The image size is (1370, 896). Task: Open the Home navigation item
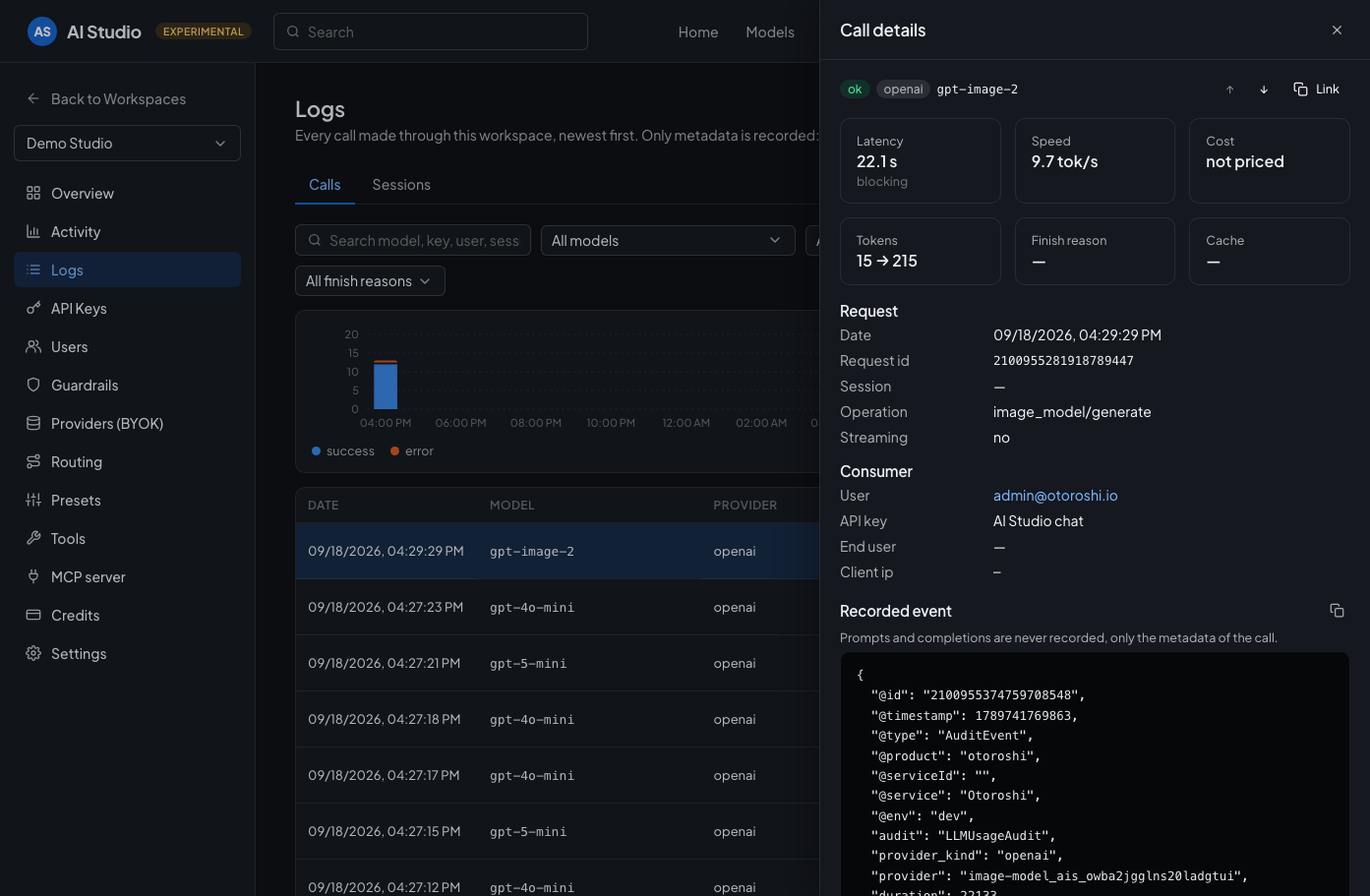coord(698,32)
